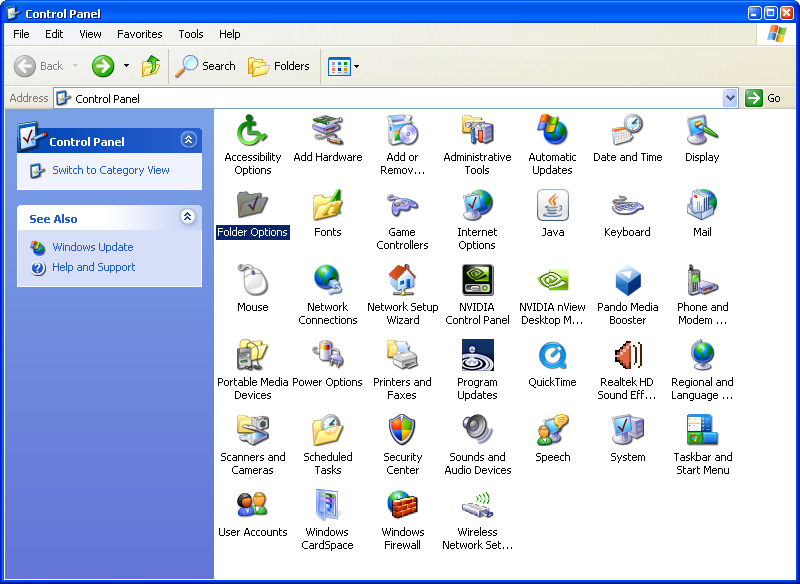The height and width of the screenshot is (584, 800).
Task: Collapse the Control Panel side pane section
Action: click(188, 139)
